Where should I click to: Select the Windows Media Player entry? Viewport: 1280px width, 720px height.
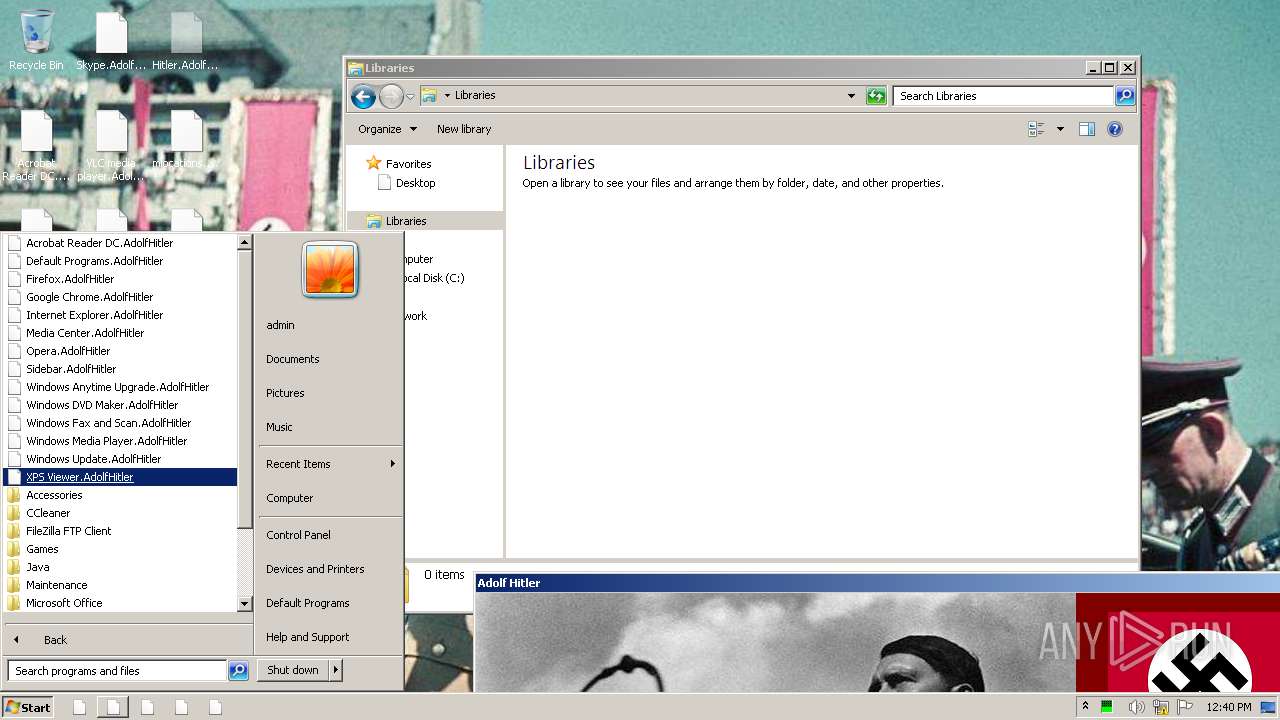click(x=106, y=441)
